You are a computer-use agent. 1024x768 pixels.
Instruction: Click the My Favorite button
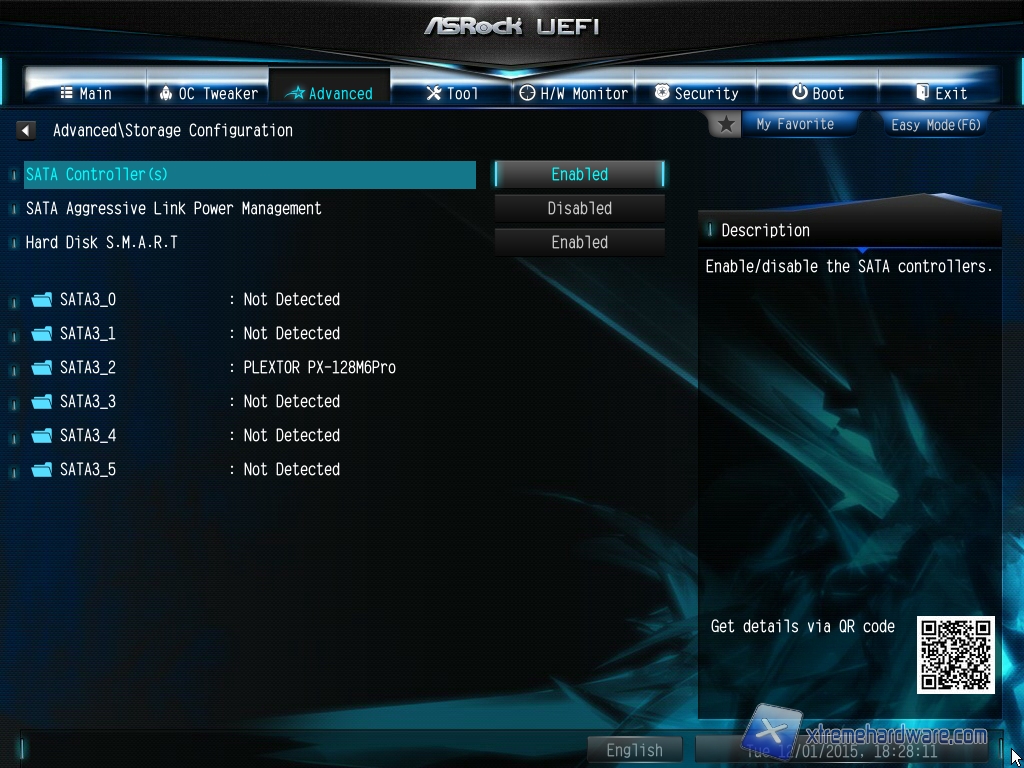795,124
